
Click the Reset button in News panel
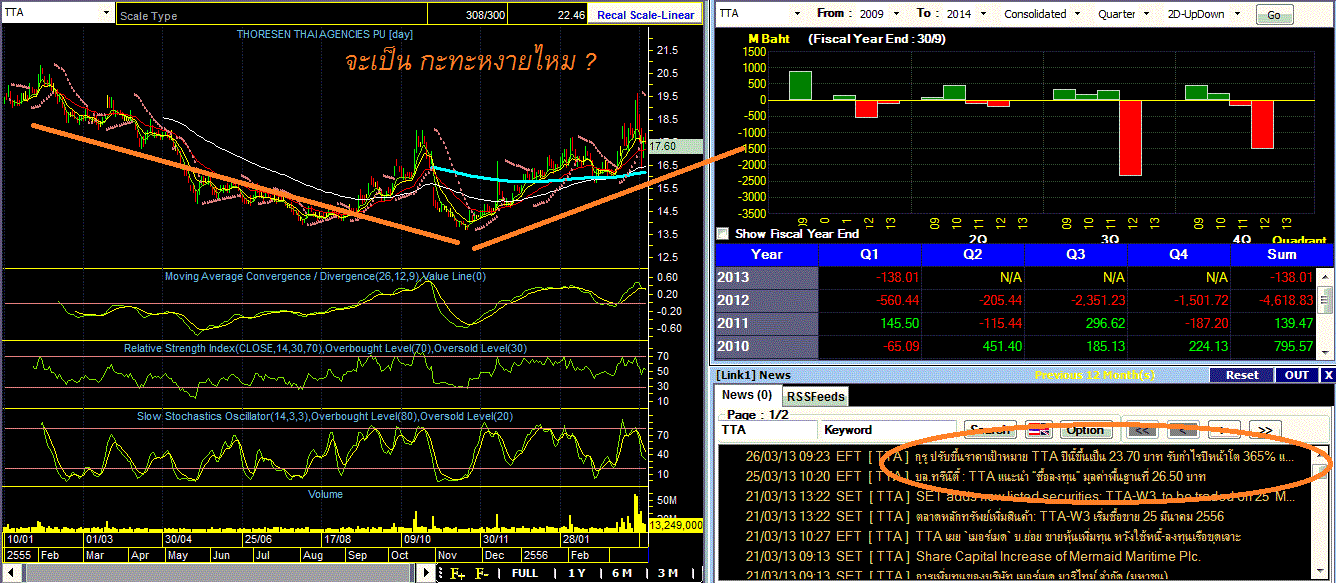[1242, 375]
